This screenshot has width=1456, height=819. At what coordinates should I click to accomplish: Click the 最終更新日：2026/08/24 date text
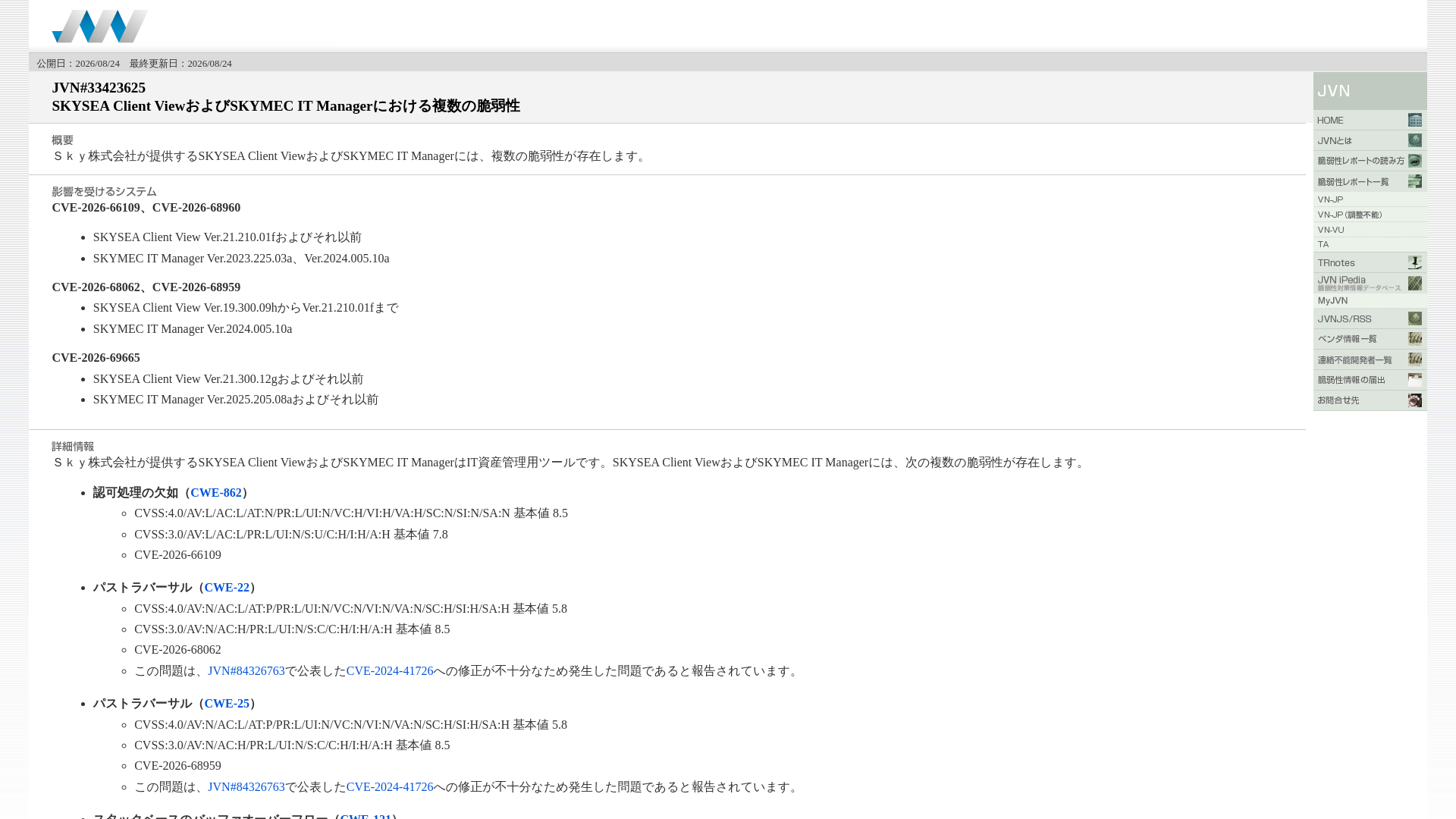(x=180, y=64)
